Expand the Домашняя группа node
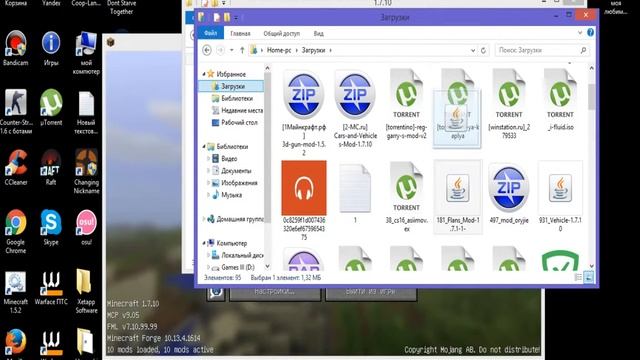The width and height of the screenshot is (640, 360). (204, 219)
